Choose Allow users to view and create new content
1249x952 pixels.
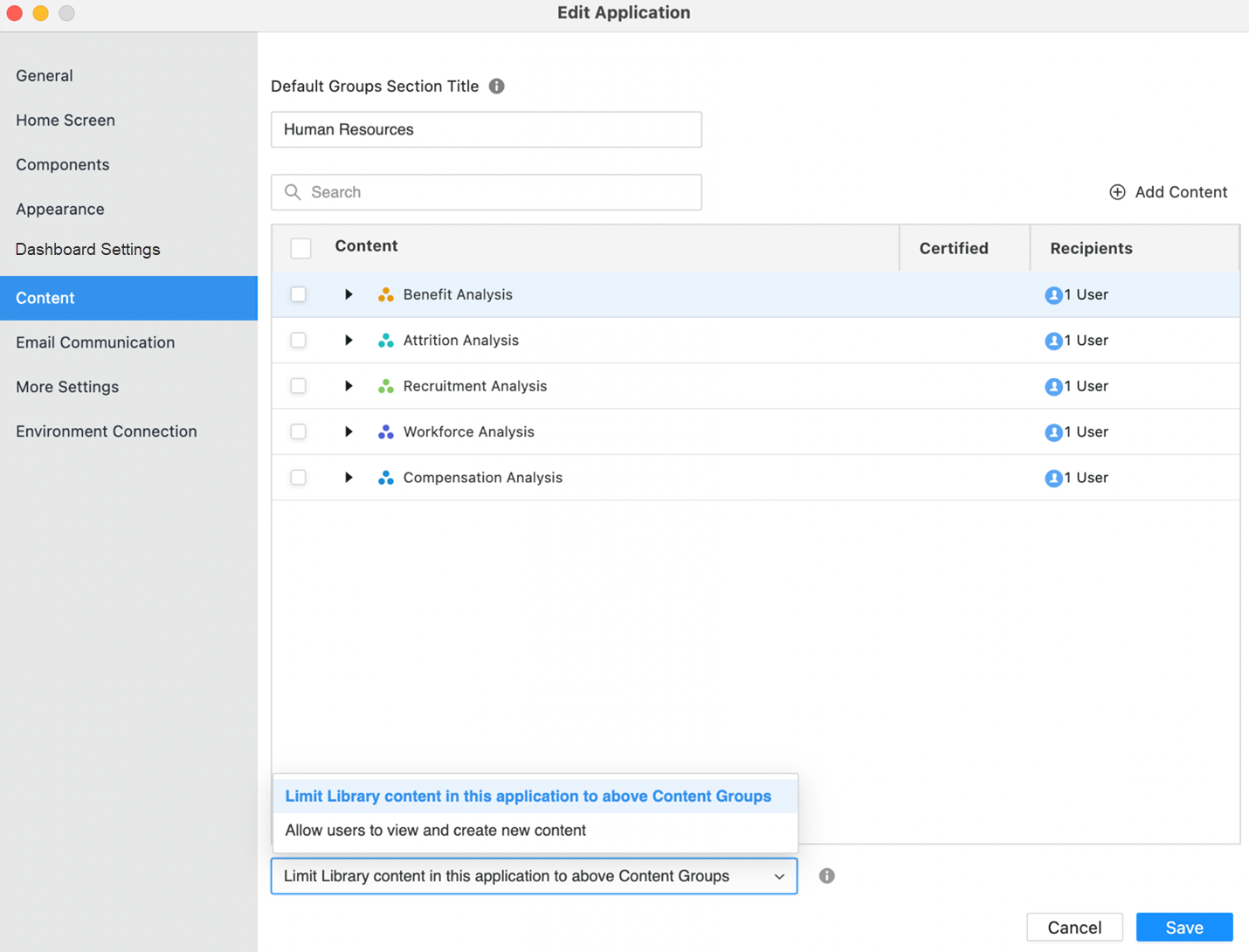435,831
